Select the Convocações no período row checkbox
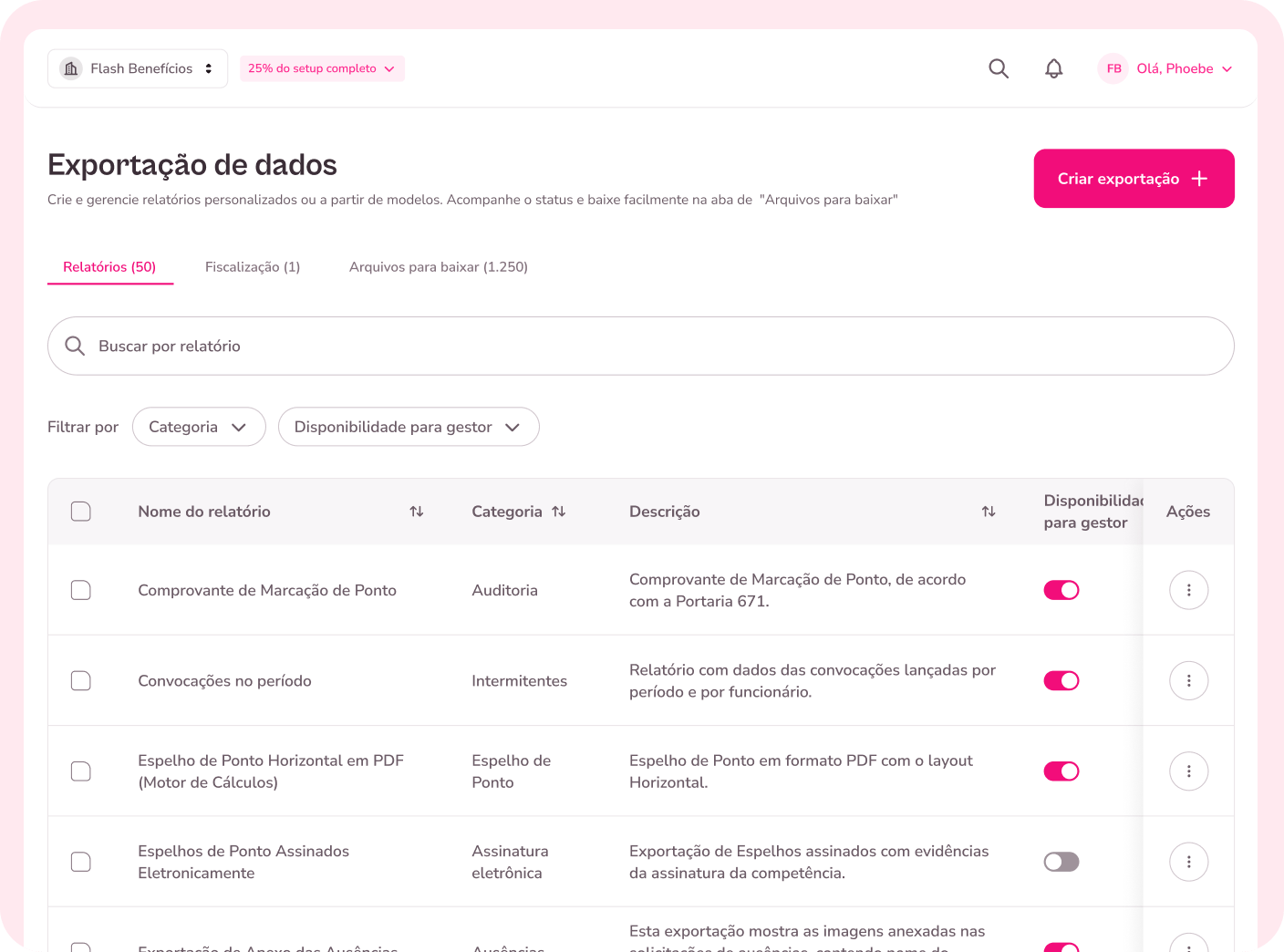1284x952 pixels. click(81, 681)
